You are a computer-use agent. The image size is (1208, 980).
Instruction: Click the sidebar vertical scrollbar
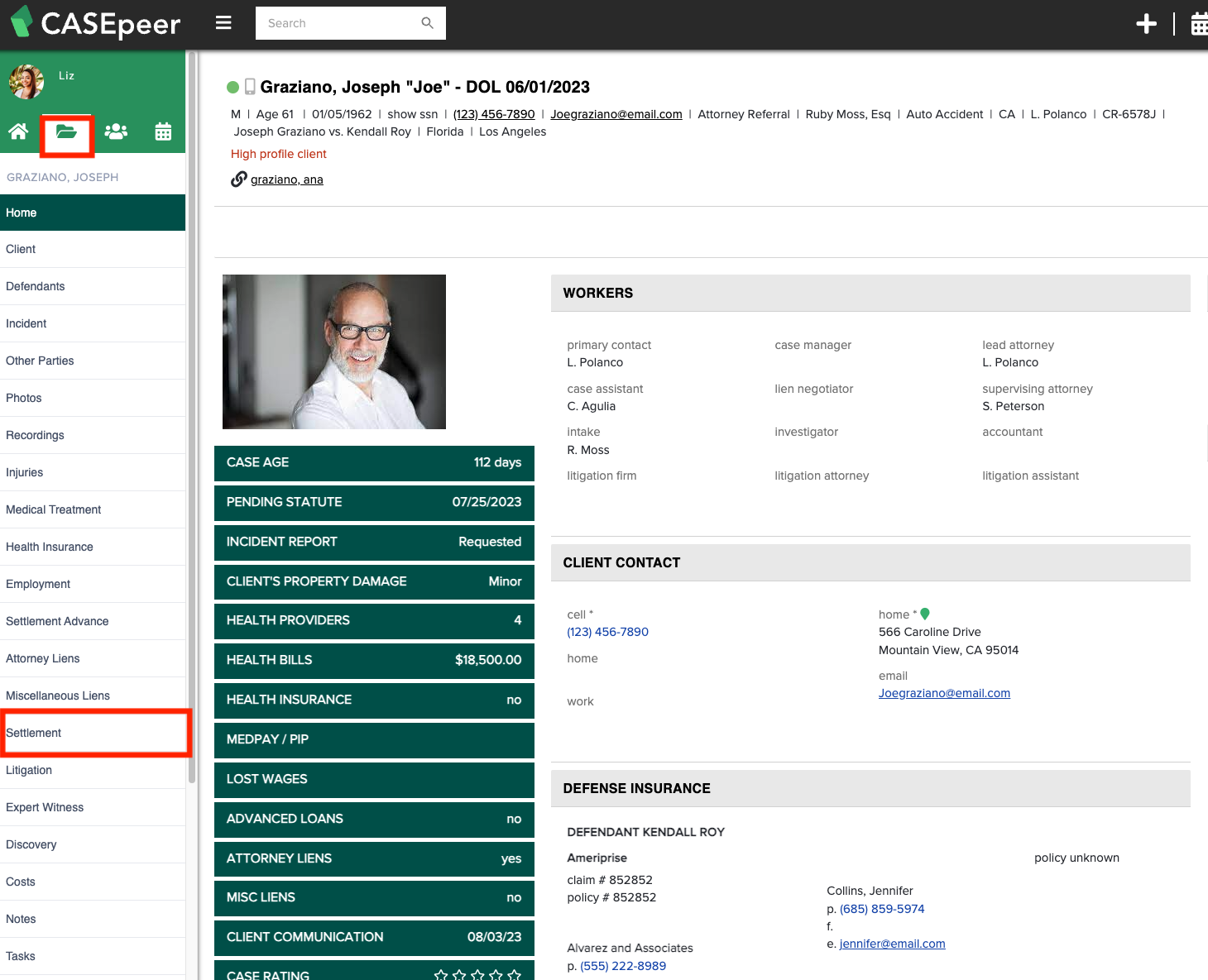[x=192, y=418]
